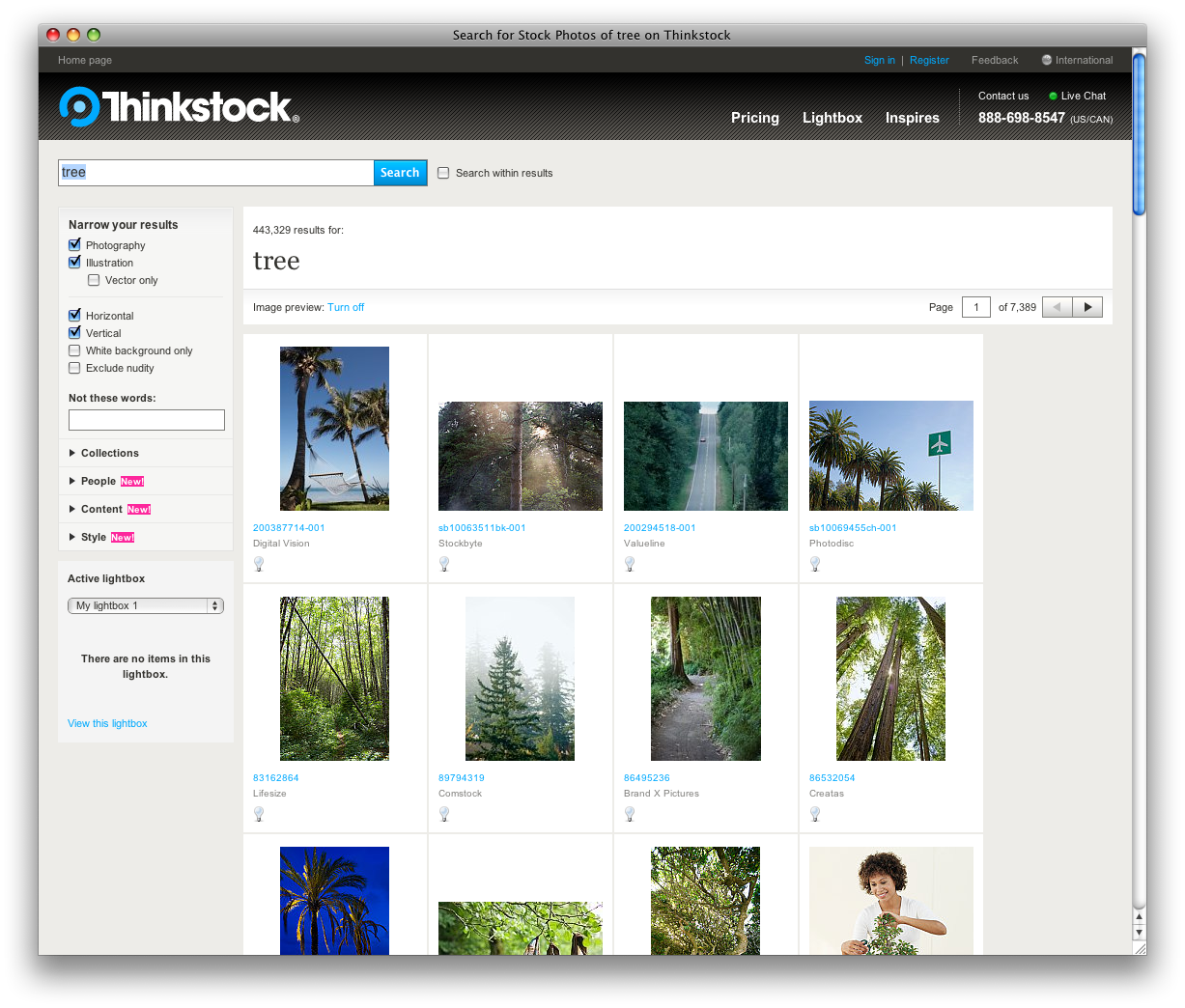Click lightbulb icon under Photodisc image
This screenshot has height=1008, width=1185.
[815, 564]
